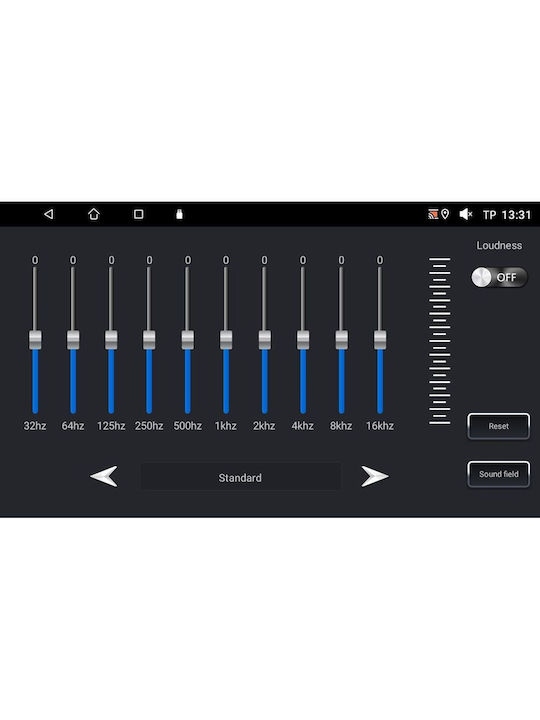Tap the Loudness label
The height and width of the screenshot is (720, 540).
pos(499,246)
